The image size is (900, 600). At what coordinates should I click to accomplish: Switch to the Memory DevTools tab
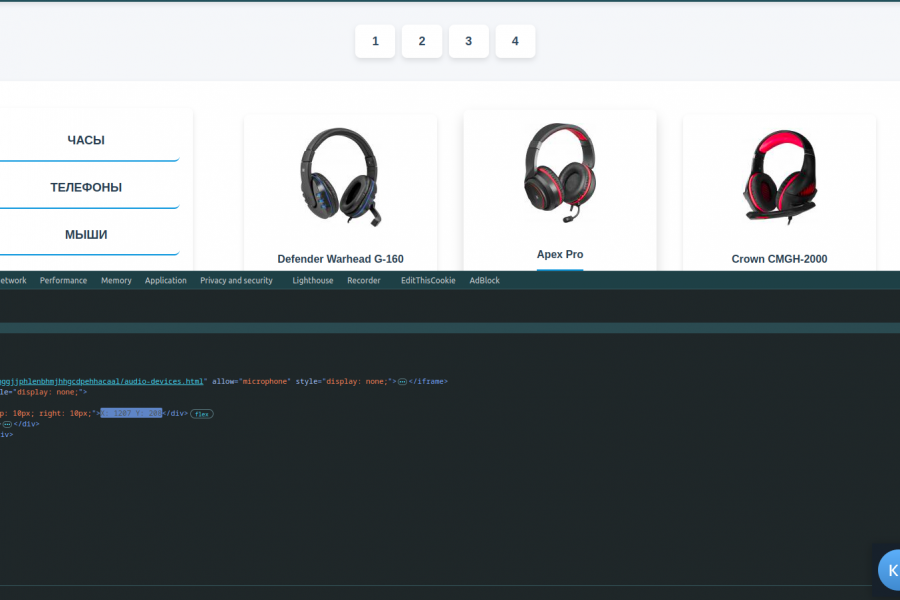tap(116, 280)
